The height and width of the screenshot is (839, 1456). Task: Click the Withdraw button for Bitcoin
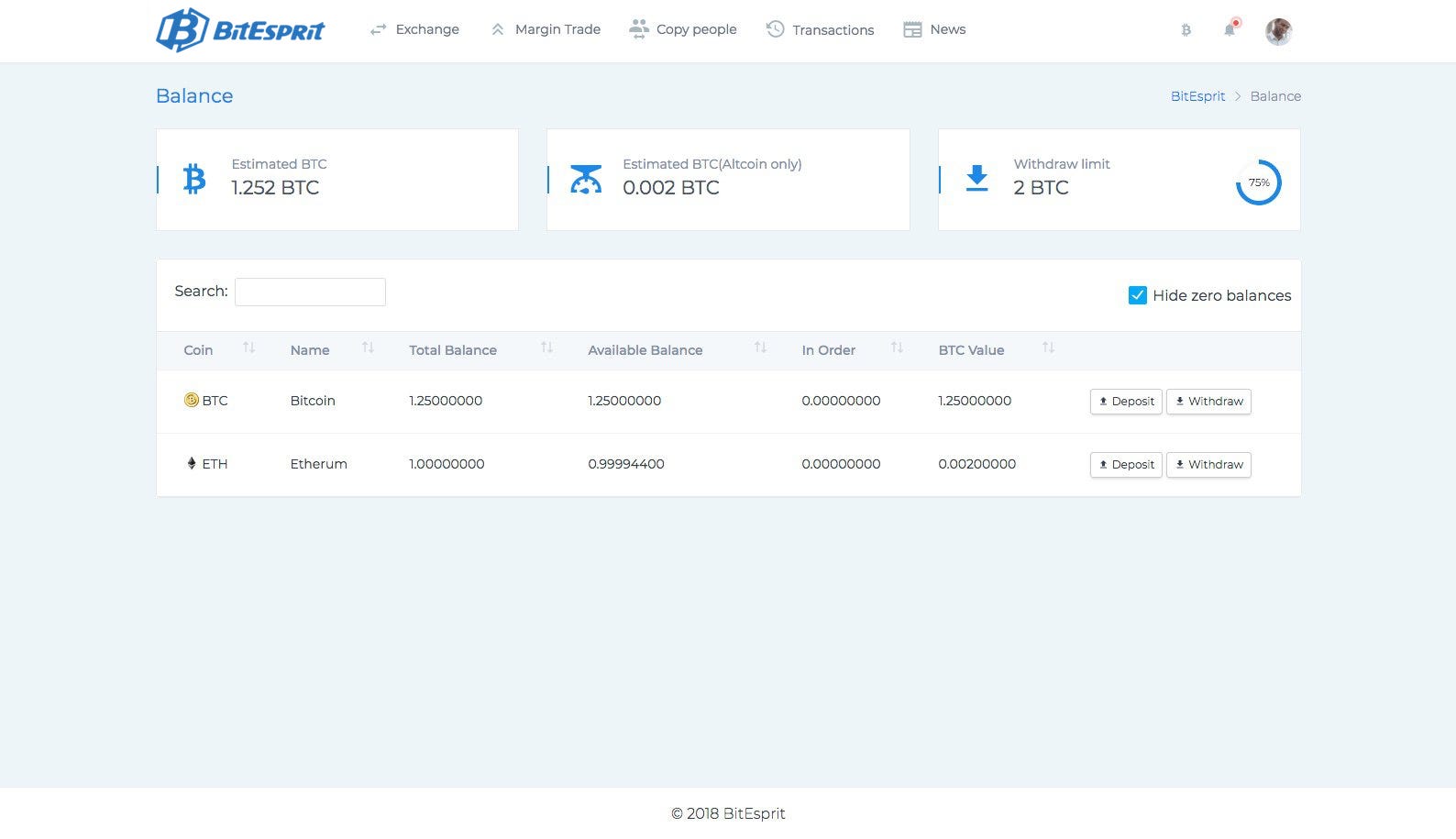[1208, 402]
